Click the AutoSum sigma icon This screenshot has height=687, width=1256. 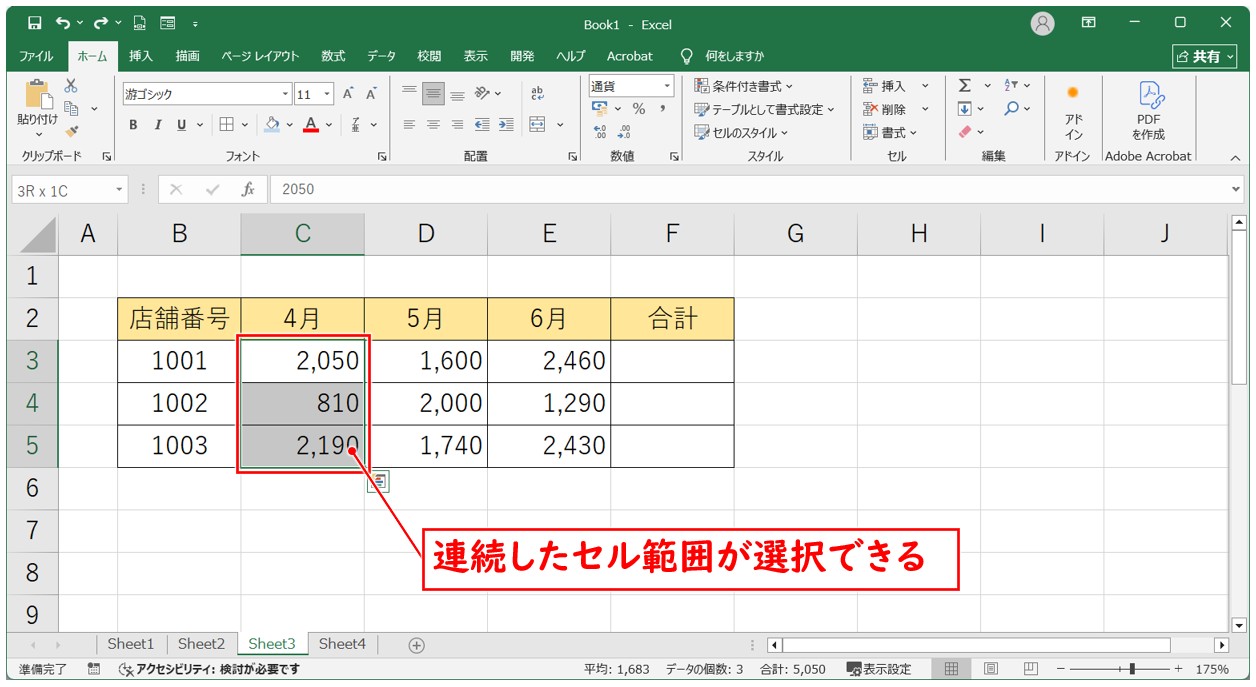coord(964,86)
